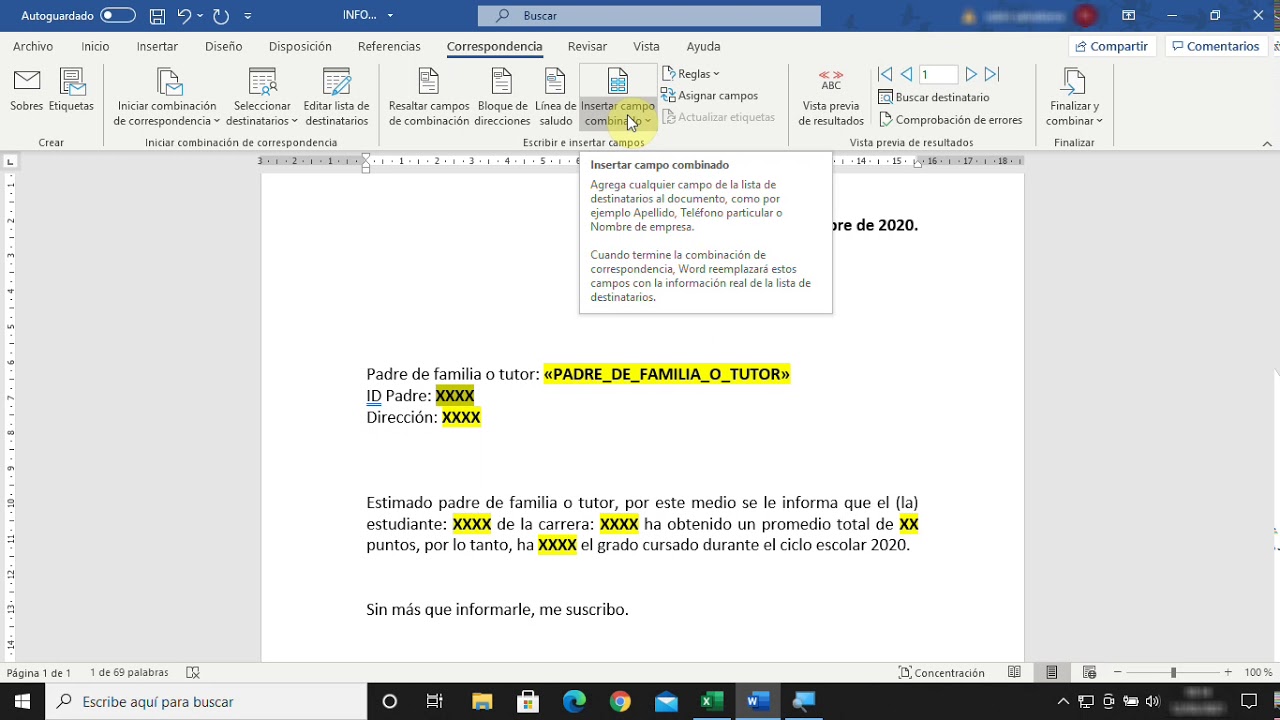Go to last record arrow
This screenshot has width=1280, height=720.
coord(992,74)
